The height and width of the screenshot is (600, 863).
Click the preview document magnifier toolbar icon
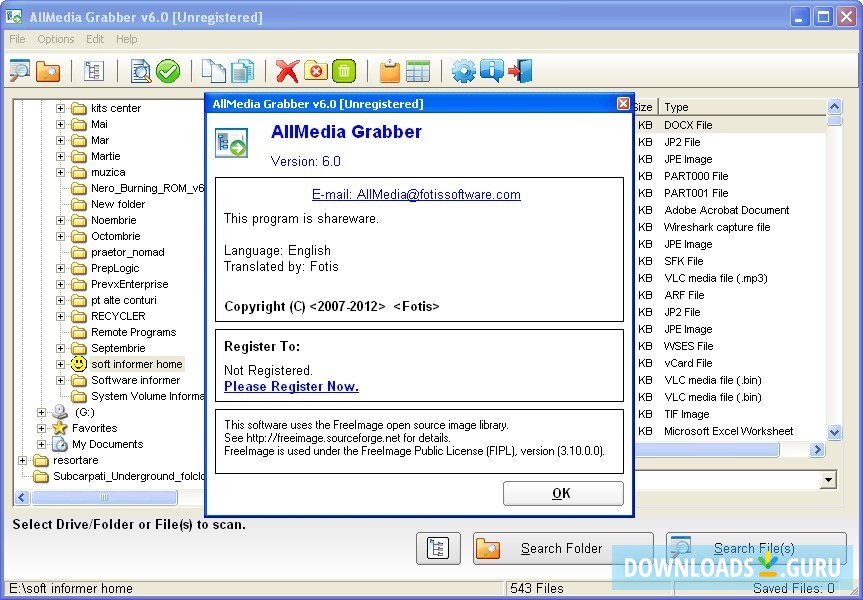[141, 72]
